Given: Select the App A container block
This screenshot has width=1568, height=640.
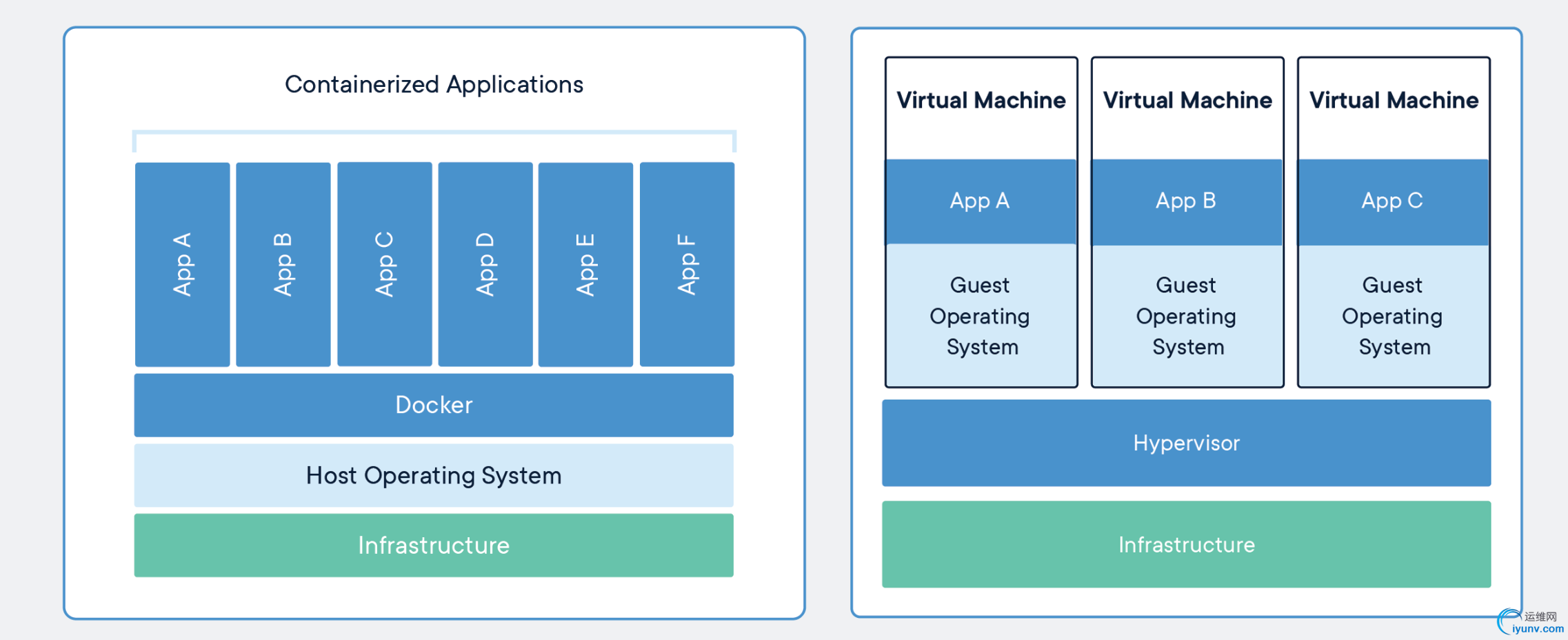Looking at the screenshot, I should tap(182, 264).
